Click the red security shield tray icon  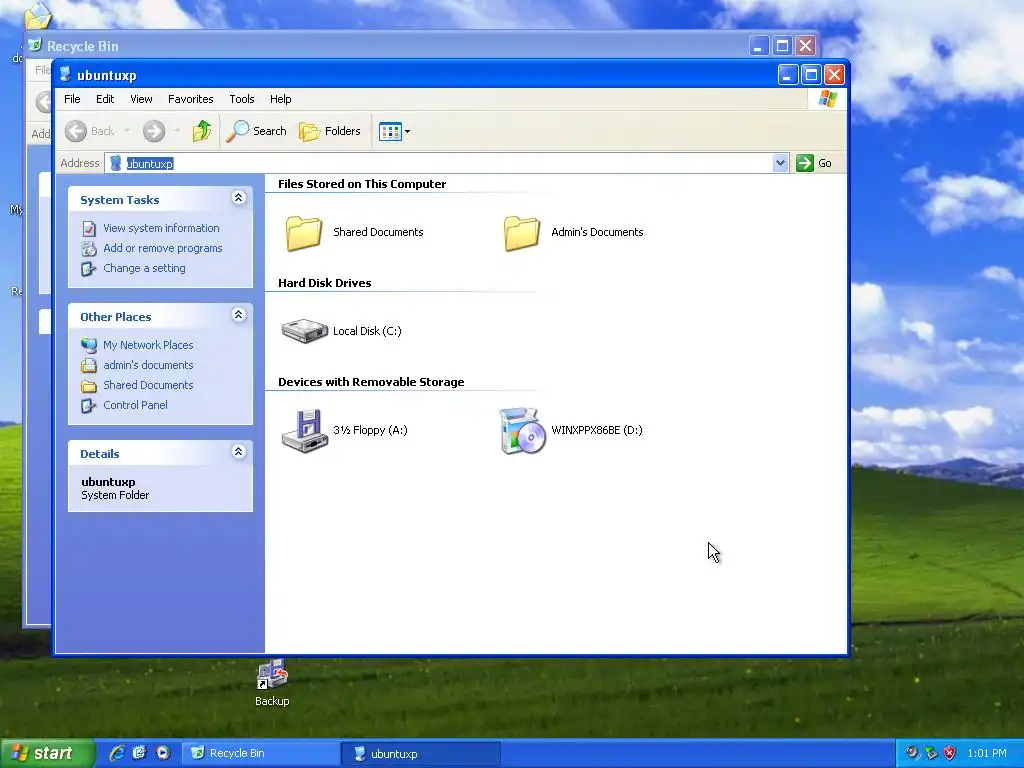coord(950,753)
